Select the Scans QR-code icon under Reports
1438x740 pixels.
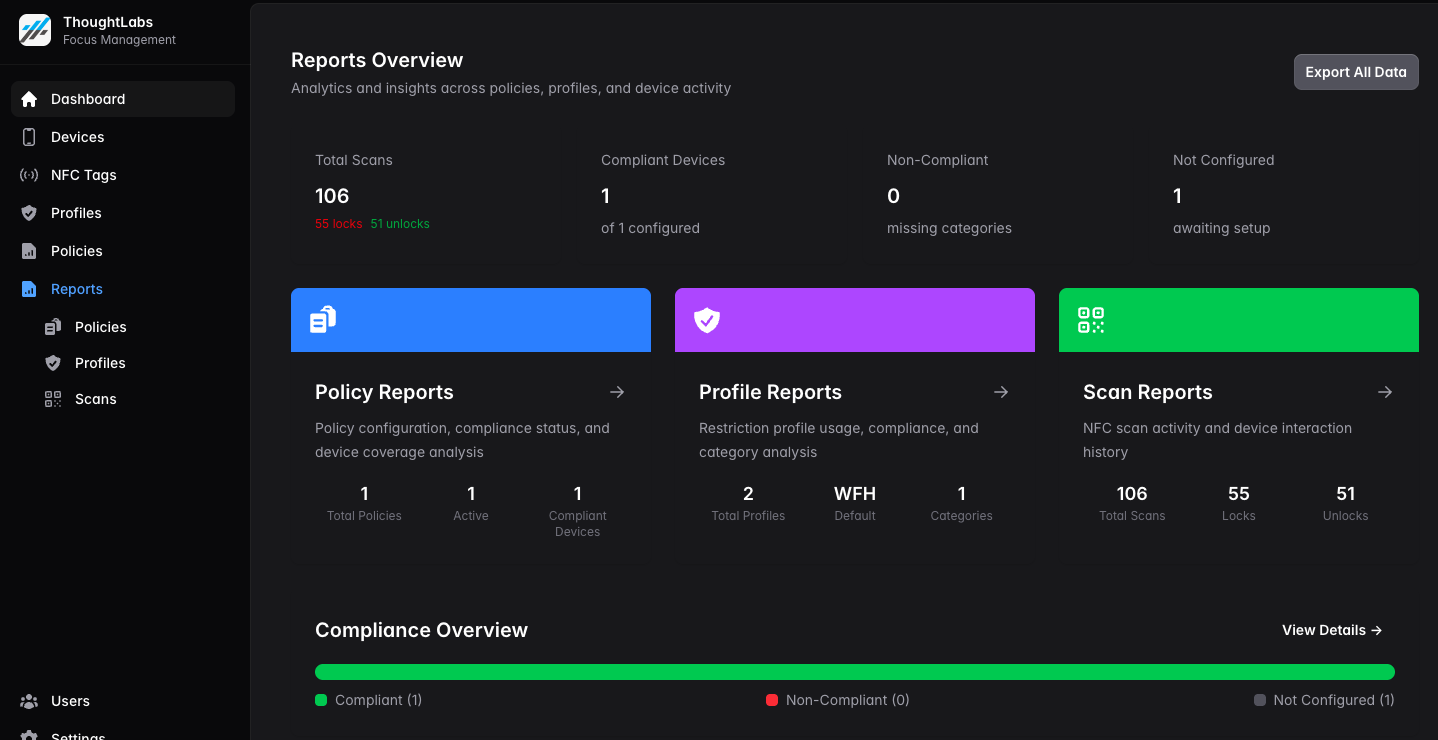[52, 399]
